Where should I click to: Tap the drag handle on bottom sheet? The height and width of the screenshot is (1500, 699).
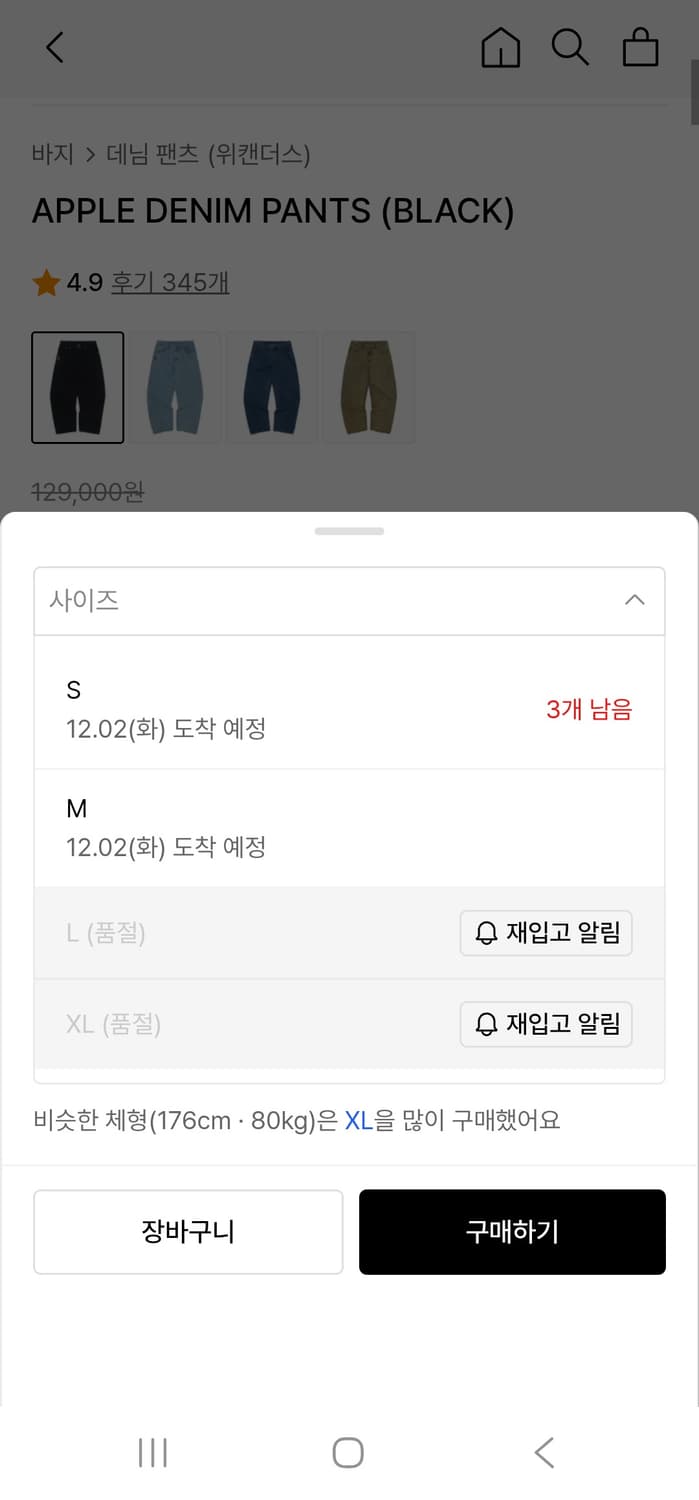pyautogui.click(x=349, y=531)
